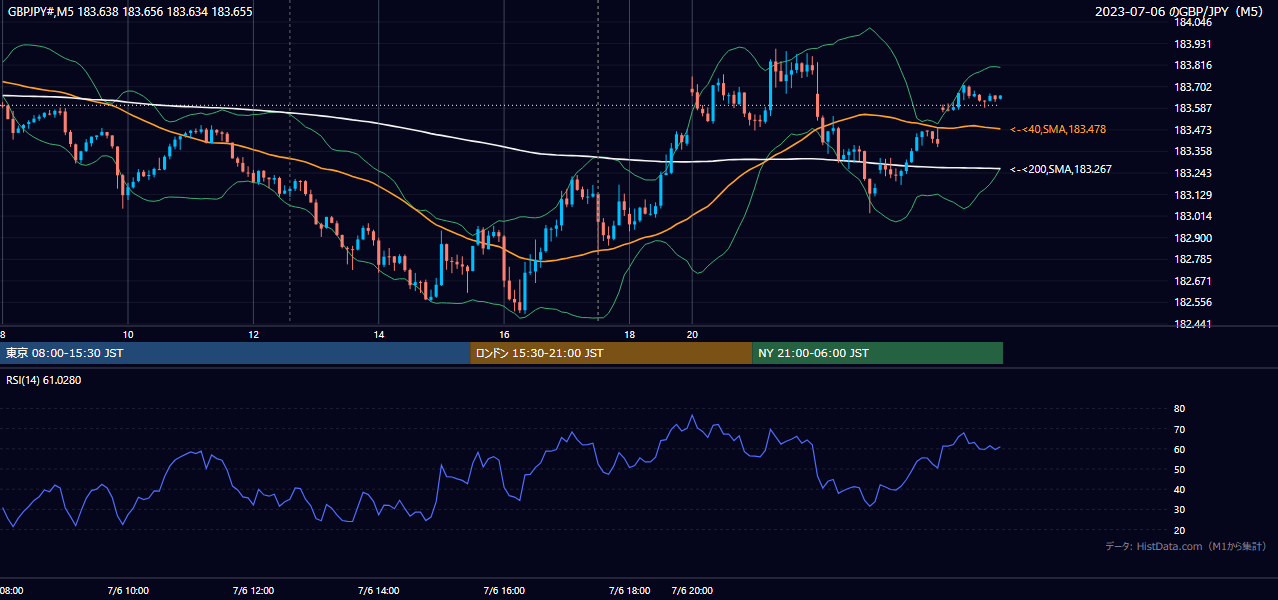
Task: Click price axis value 183.129
Action: (x=1192, y=195)
